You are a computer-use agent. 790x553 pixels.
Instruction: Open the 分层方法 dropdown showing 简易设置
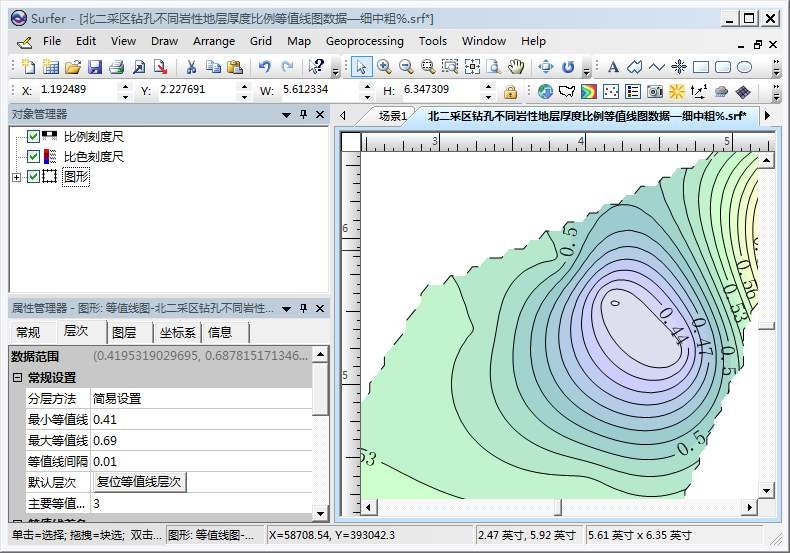point(200,398)
